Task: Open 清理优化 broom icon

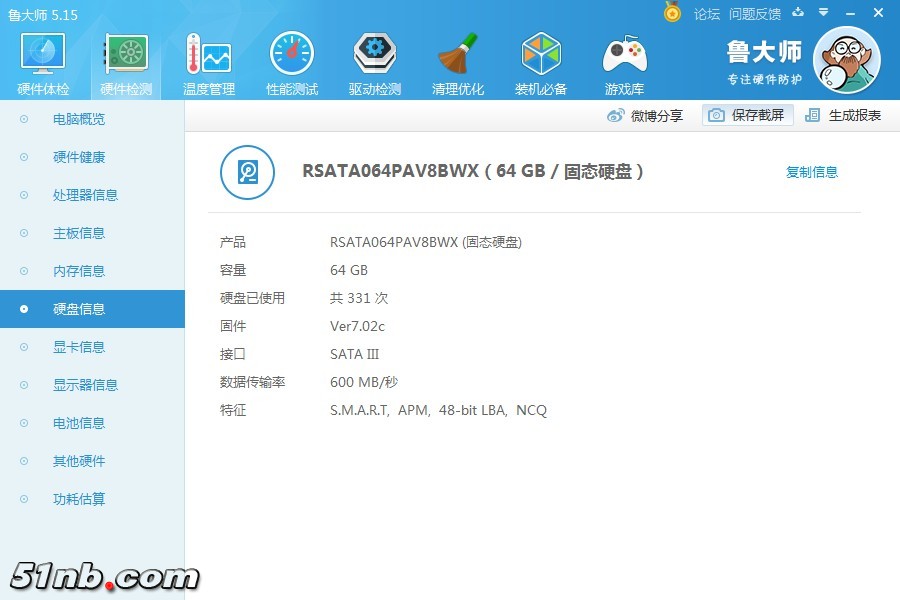Action: pyautogui.click(x=458, y=55)
